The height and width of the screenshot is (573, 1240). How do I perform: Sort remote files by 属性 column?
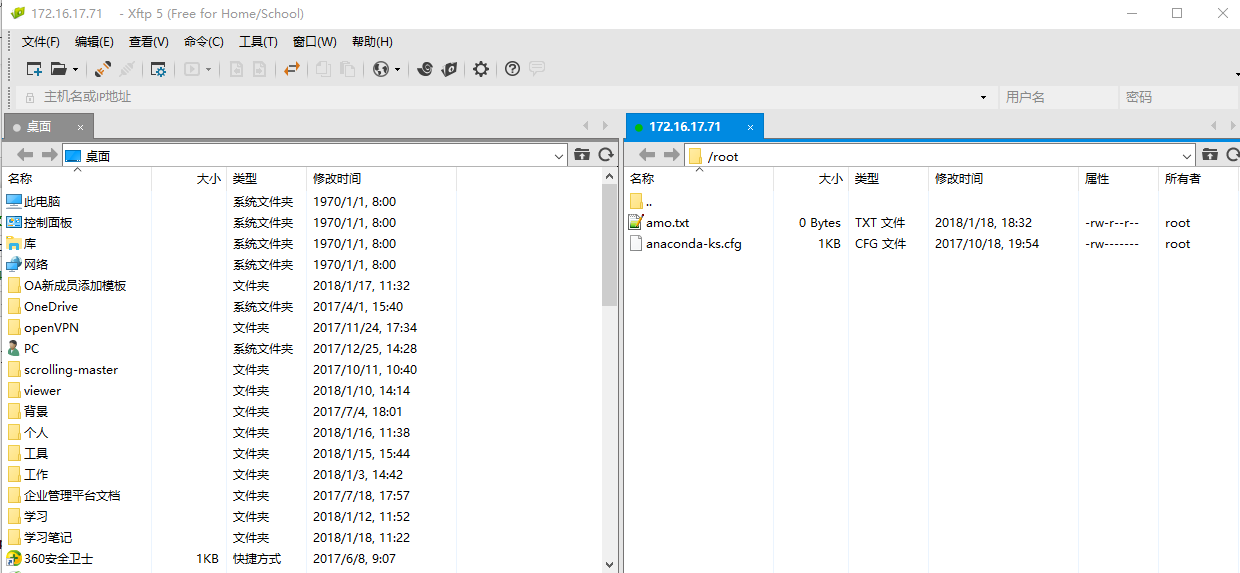[x=1118, y=178]
